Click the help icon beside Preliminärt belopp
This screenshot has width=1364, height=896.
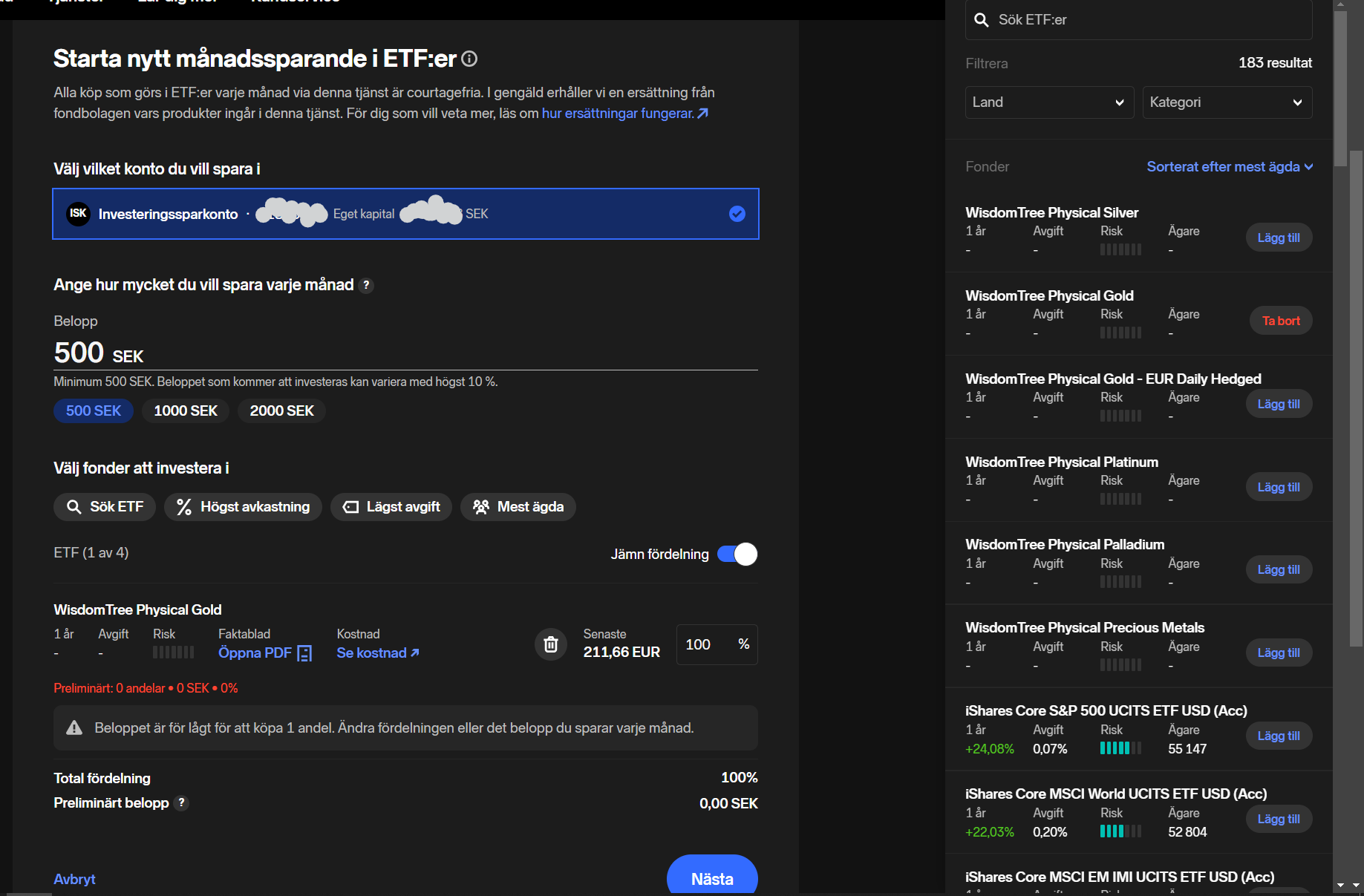(x=182, y=803)
